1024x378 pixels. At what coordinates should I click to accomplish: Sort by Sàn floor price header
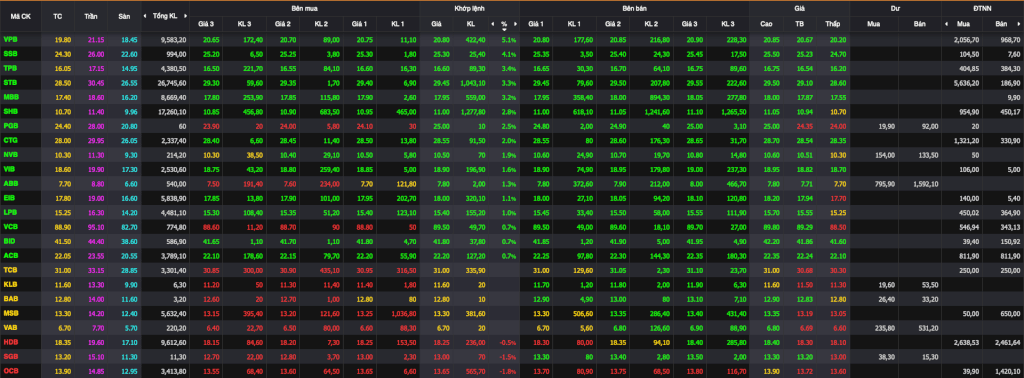point(124,16)
